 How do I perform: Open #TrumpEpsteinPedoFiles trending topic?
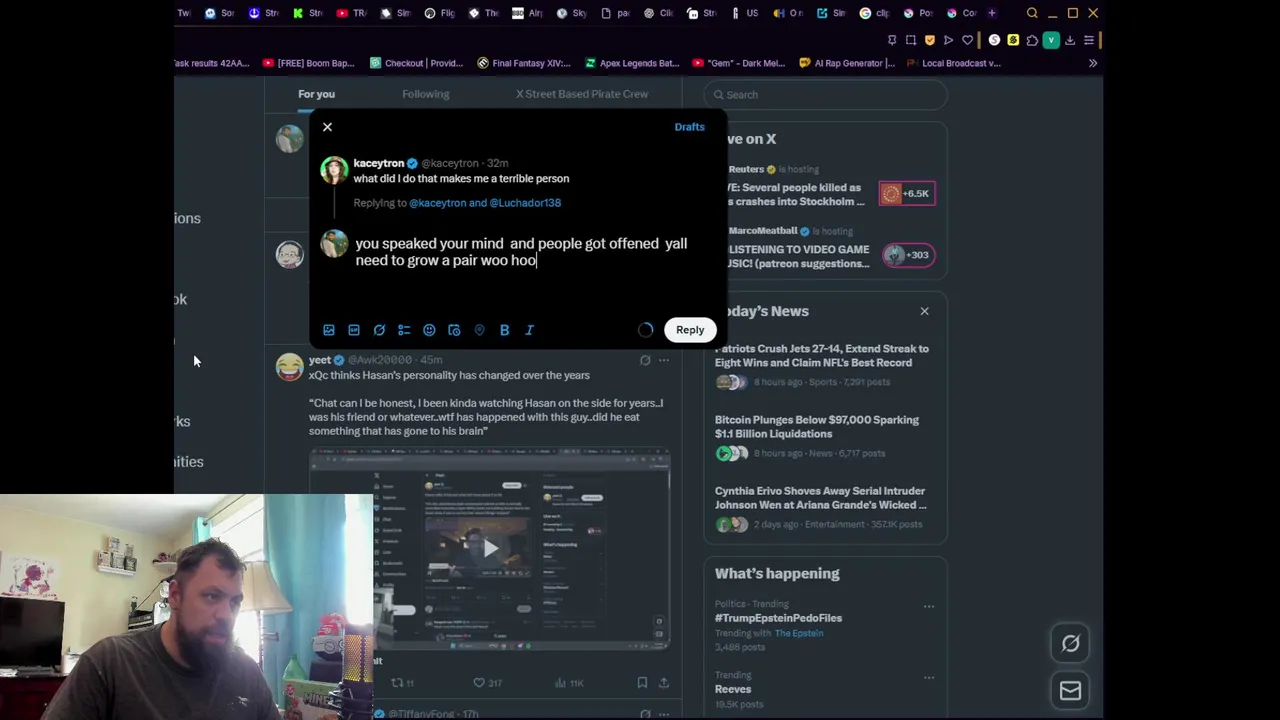click(778, 618)
